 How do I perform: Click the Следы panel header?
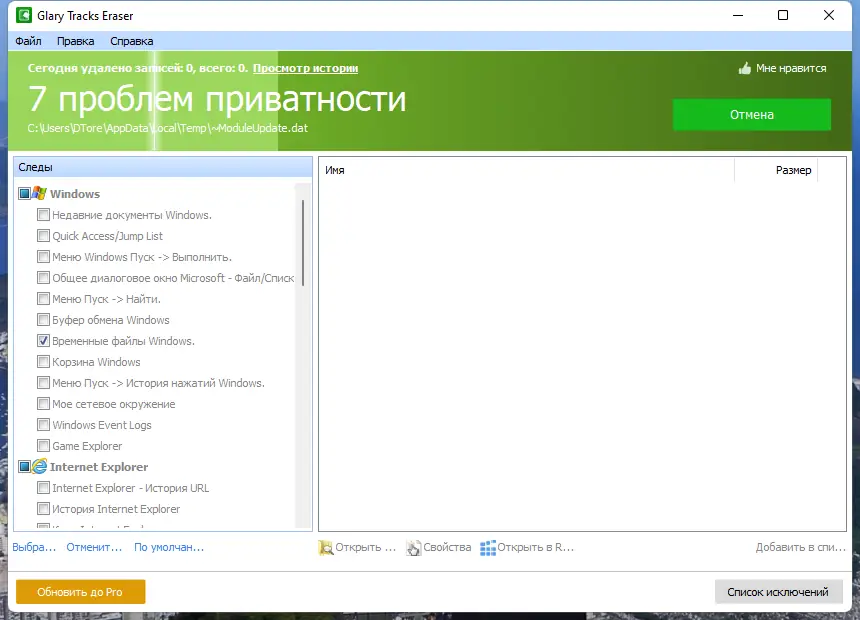163,167
